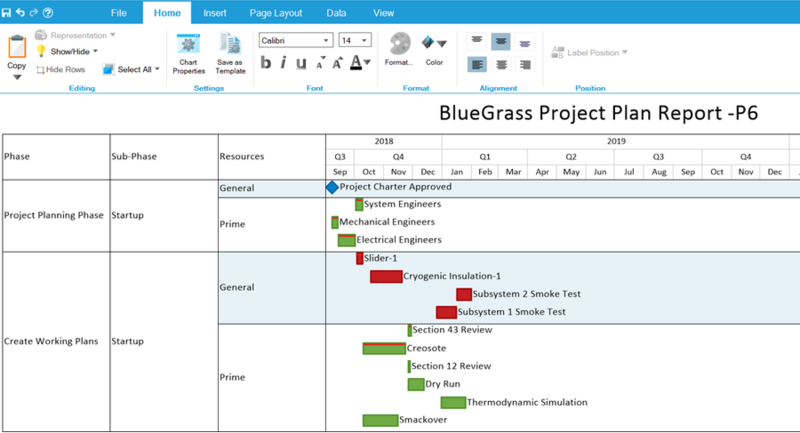The image size is (800, 433).
Task: Open the Select All menu button
Action: 131,69
